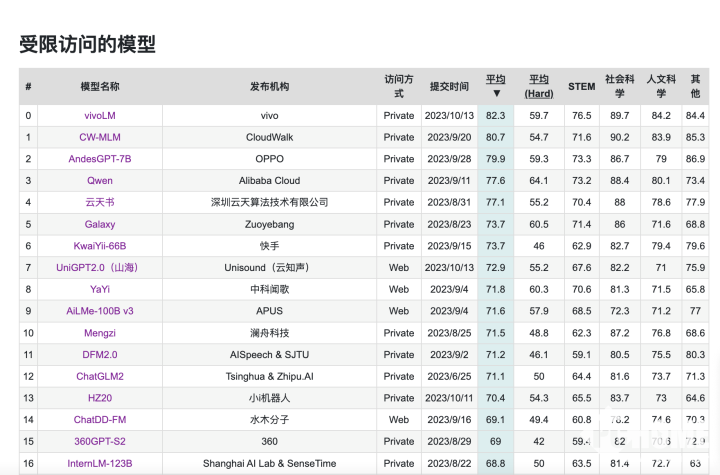Select the 82.3 average score of vivoLM
The image size is (720, 475).
point(495,116)
